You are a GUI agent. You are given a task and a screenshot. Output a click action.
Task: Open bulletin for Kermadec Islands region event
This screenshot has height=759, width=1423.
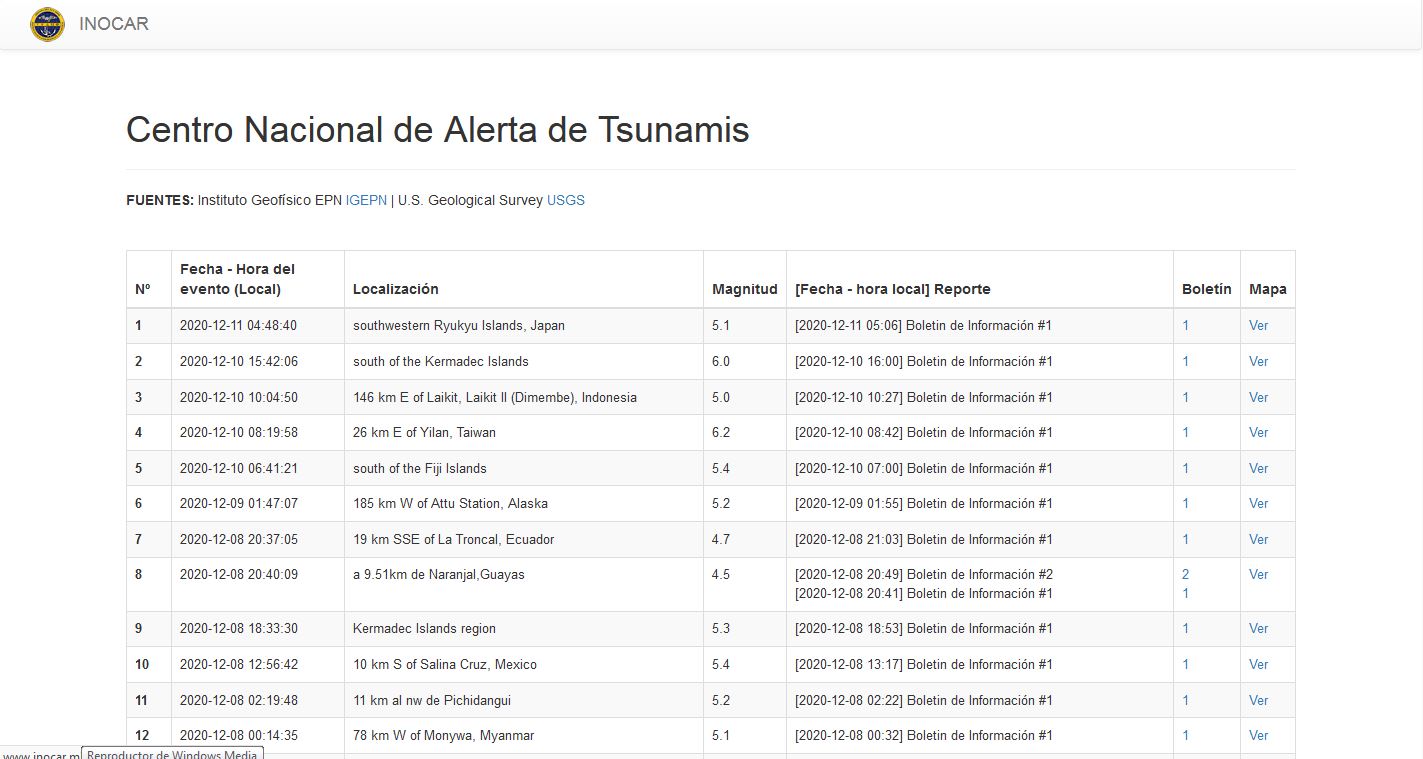click(x=1186, y=629)
